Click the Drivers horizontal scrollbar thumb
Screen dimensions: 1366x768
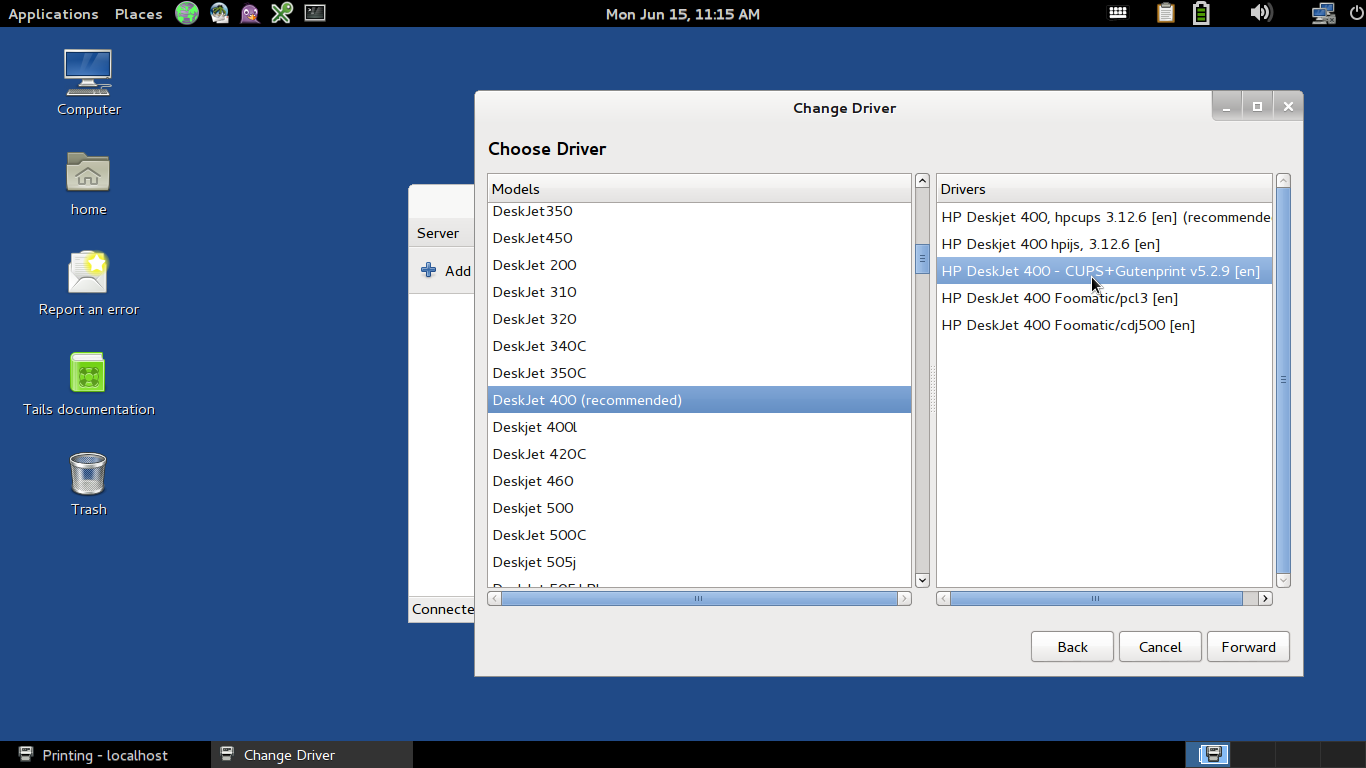[1096, 598]
